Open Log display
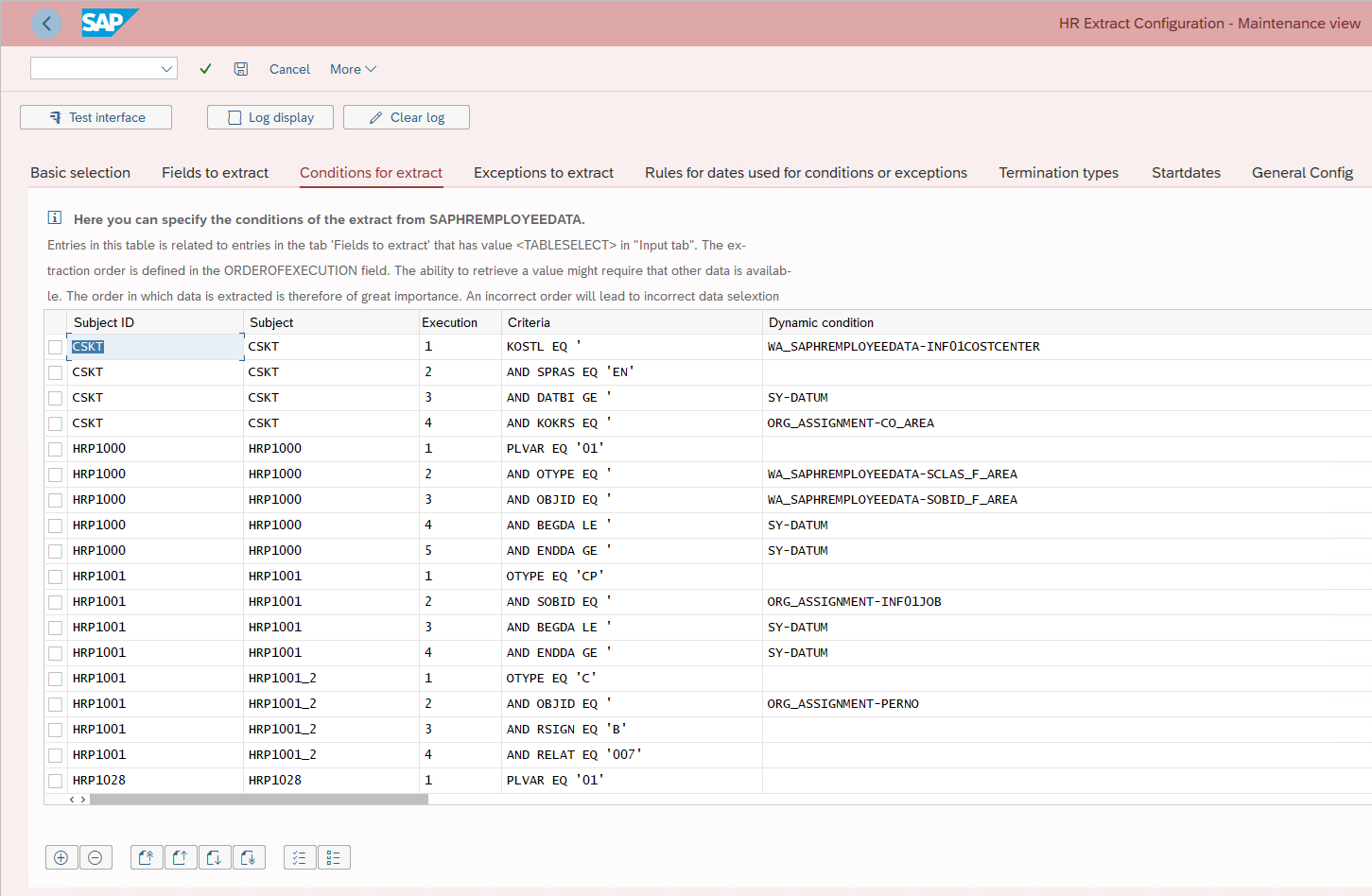1372x896 pixels. [x=270, y=117]
